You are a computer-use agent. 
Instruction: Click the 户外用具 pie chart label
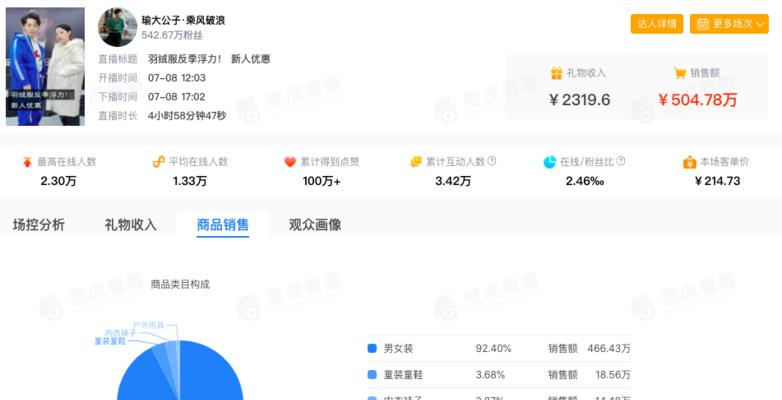click(x=148, y=325)
